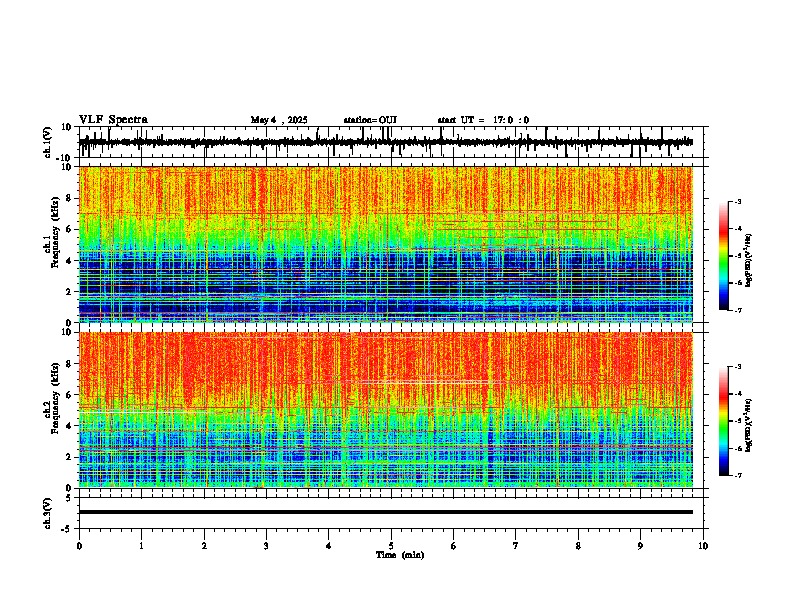Click the "-3" label on ch.2 color bar
Viewport: 792px width, 612px height.
click(738, 367)
